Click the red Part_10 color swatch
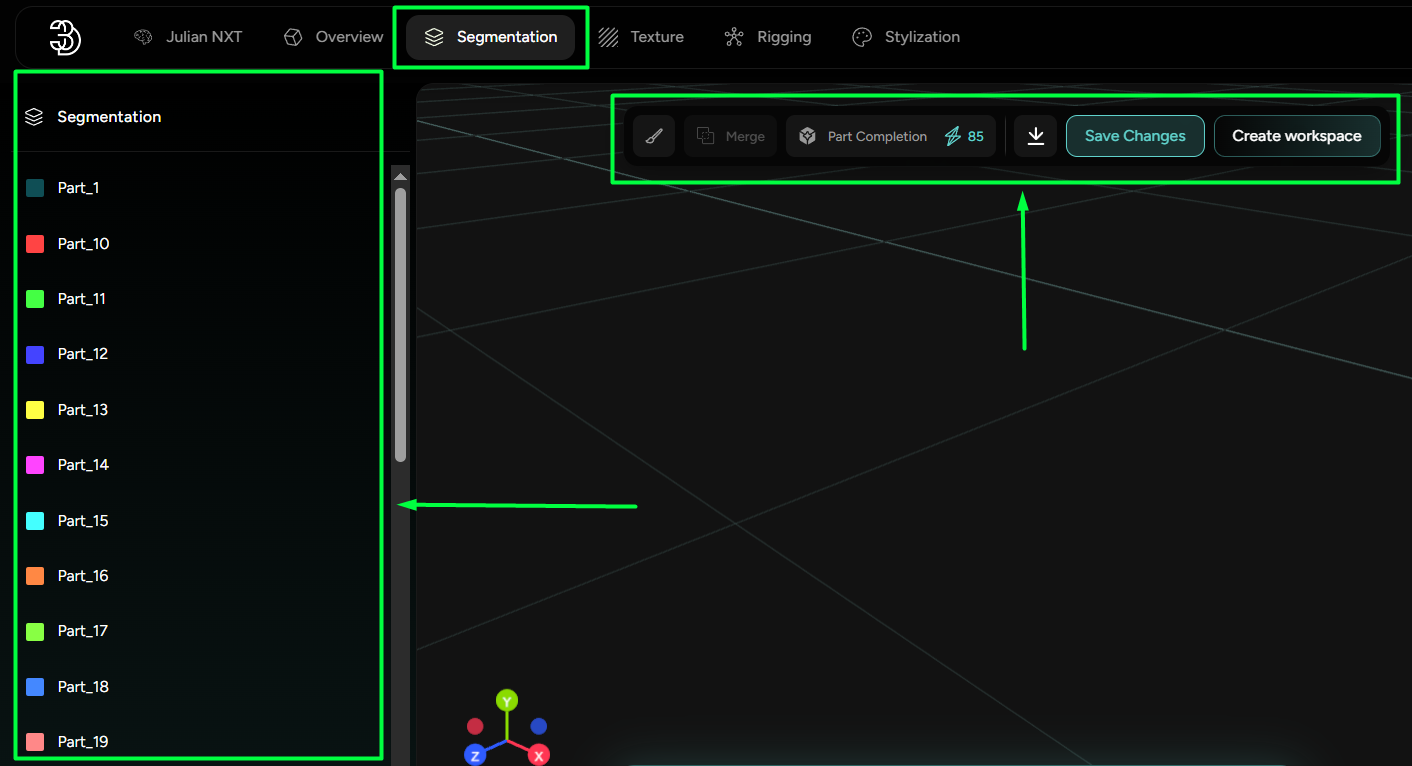Screen dimensions: 1412x766 35,244
